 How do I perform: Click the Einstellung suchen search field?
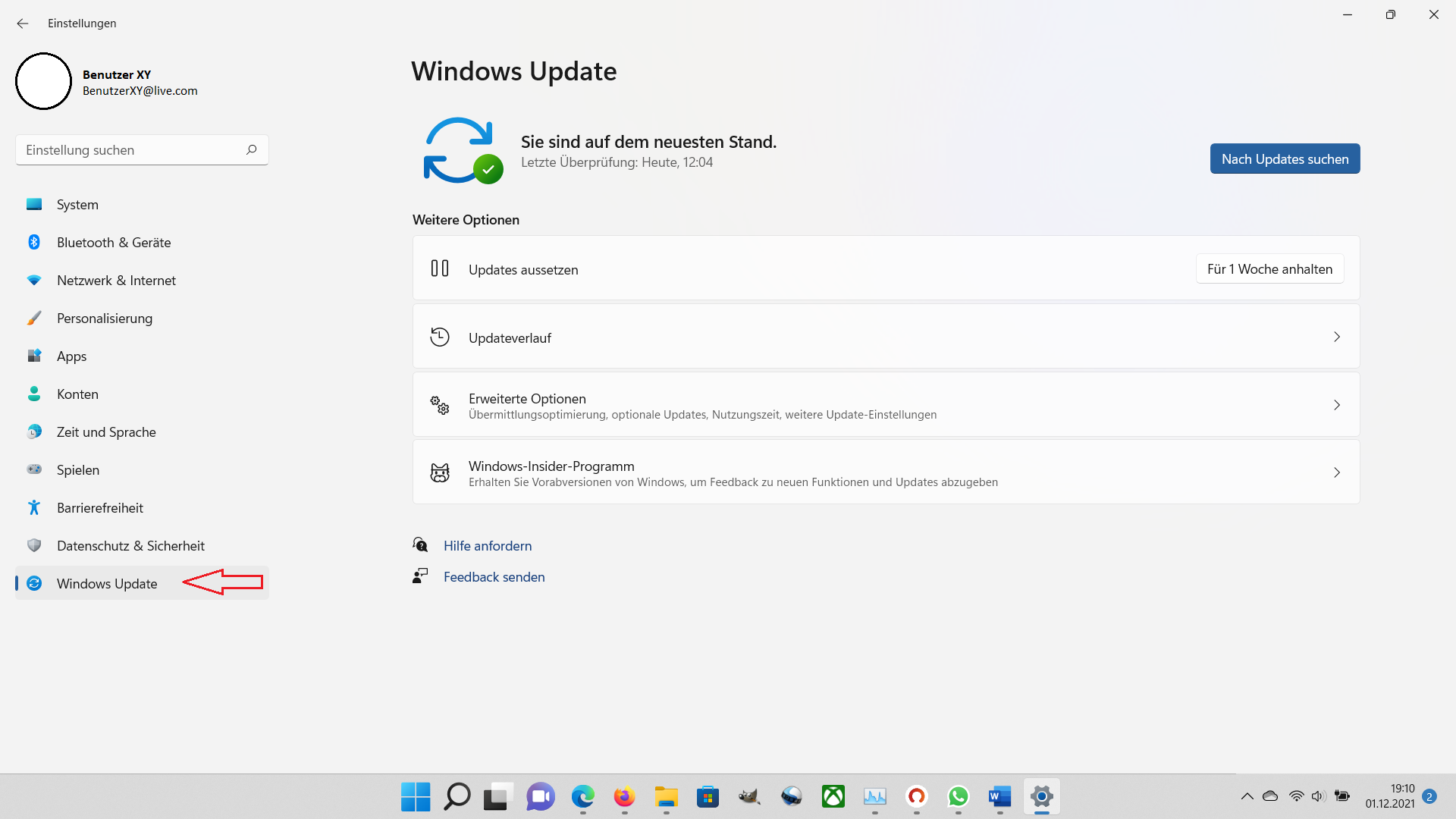coord(133,150)
